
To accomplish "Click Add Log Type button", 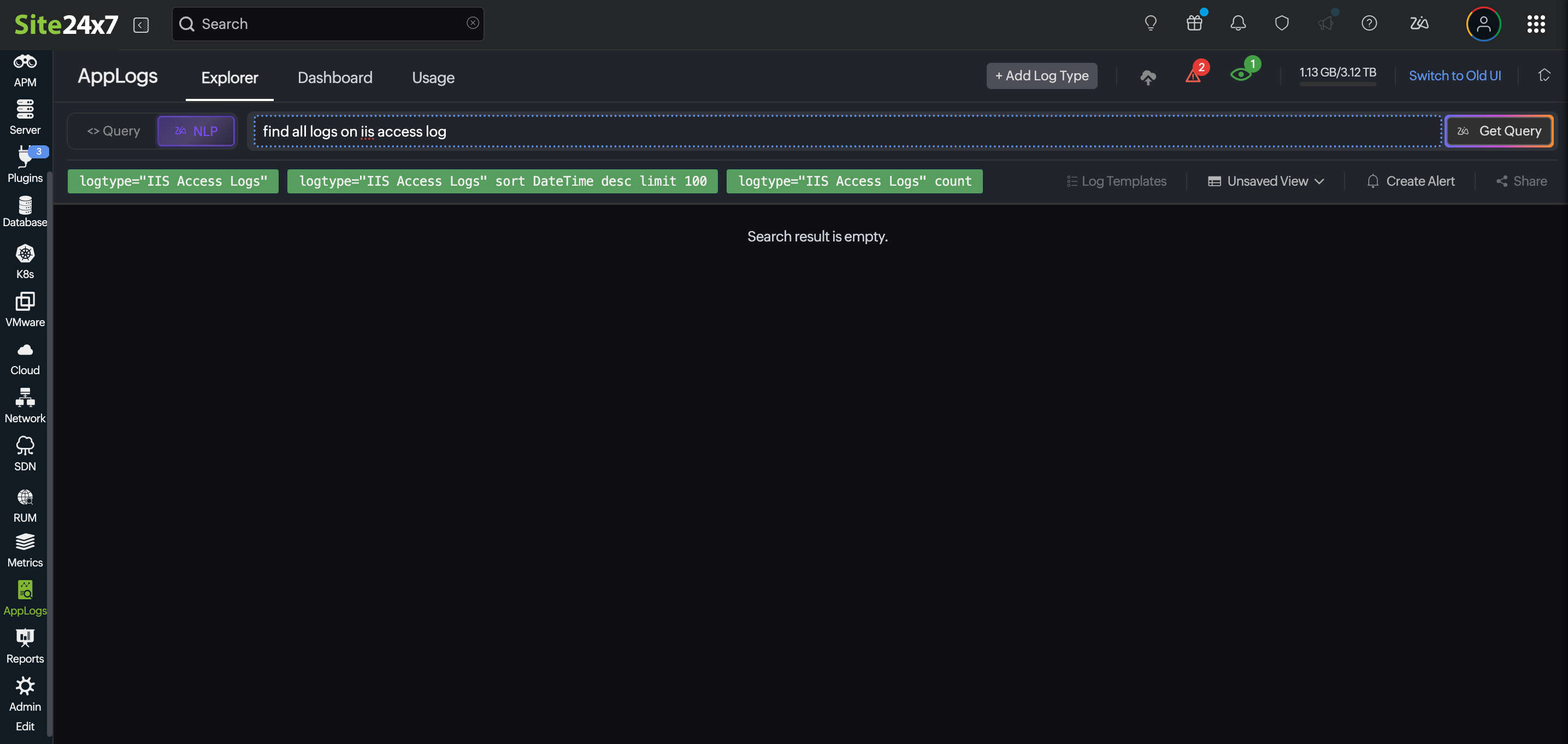I will (1041, 75).
